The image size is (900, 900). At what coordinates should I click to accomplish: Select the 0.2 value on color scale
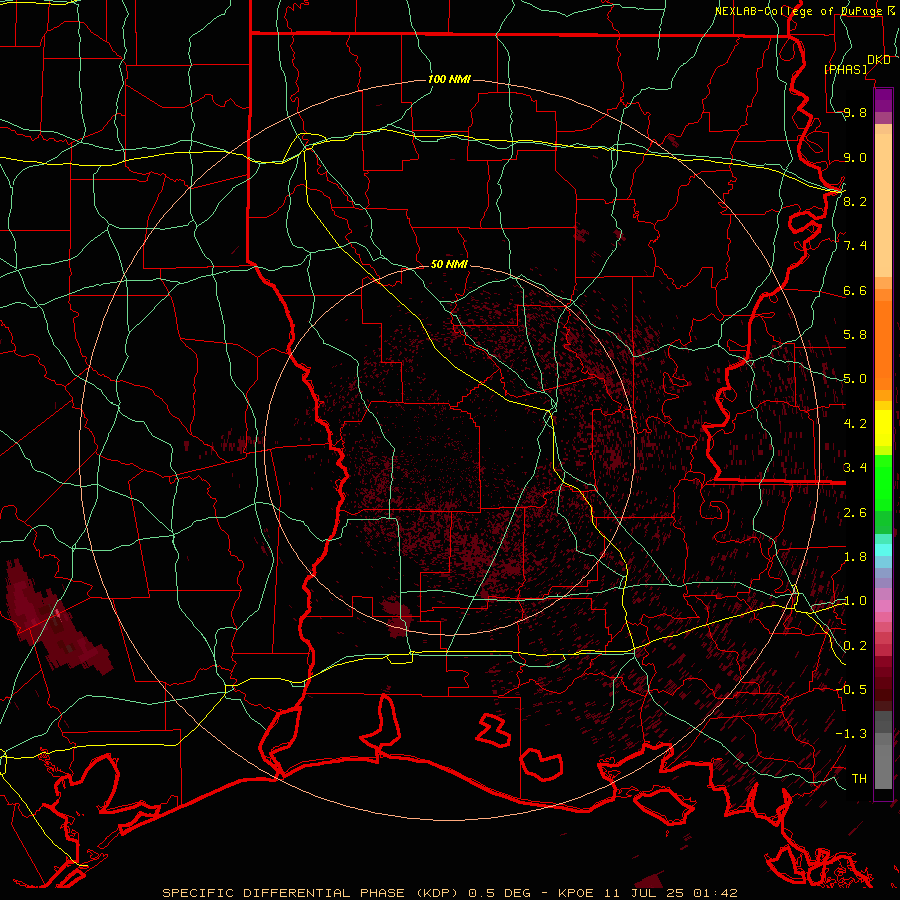(855, 646)
